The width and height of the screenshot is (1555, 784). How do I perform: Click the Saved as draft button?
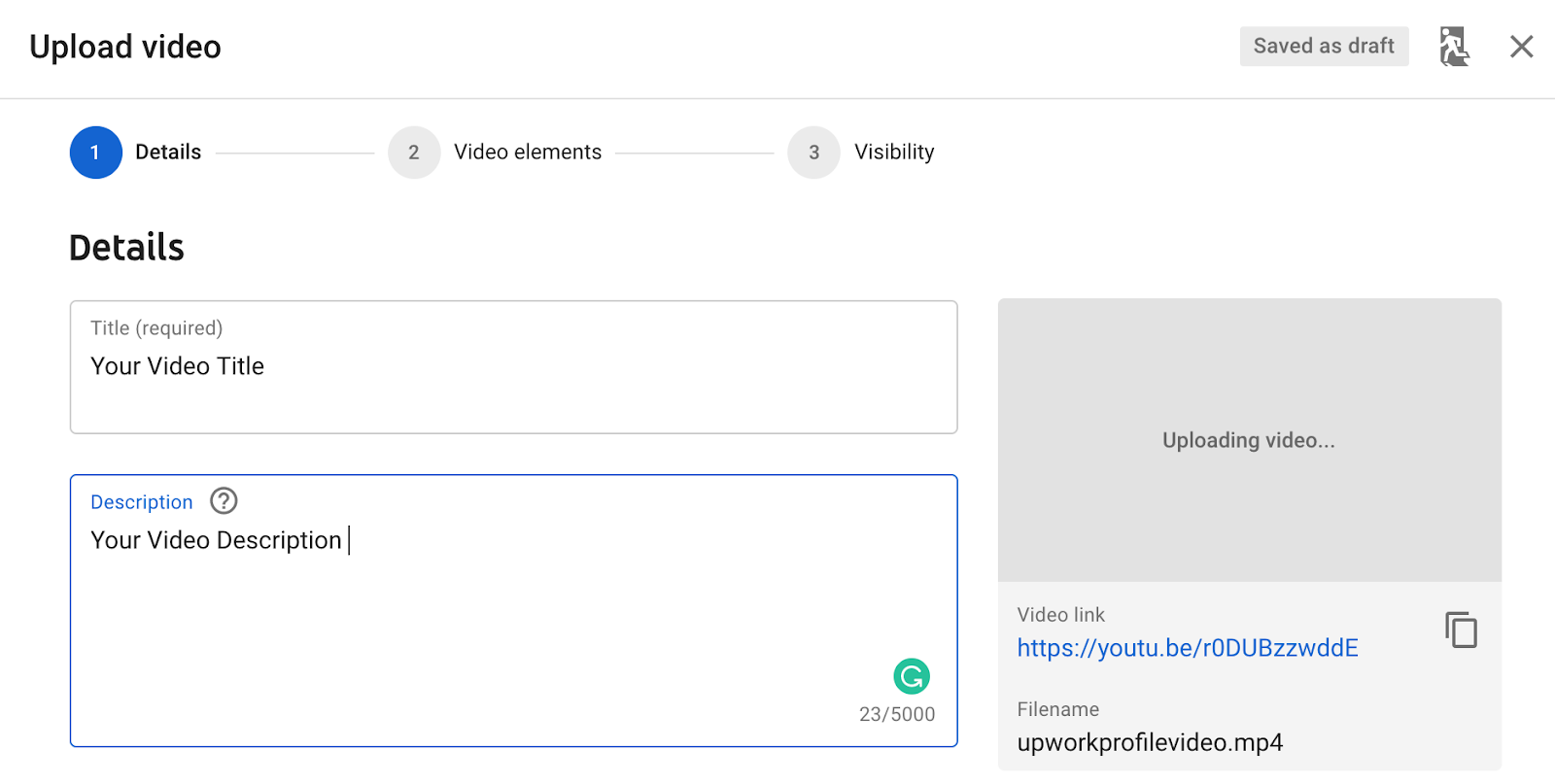(1324, 47)
